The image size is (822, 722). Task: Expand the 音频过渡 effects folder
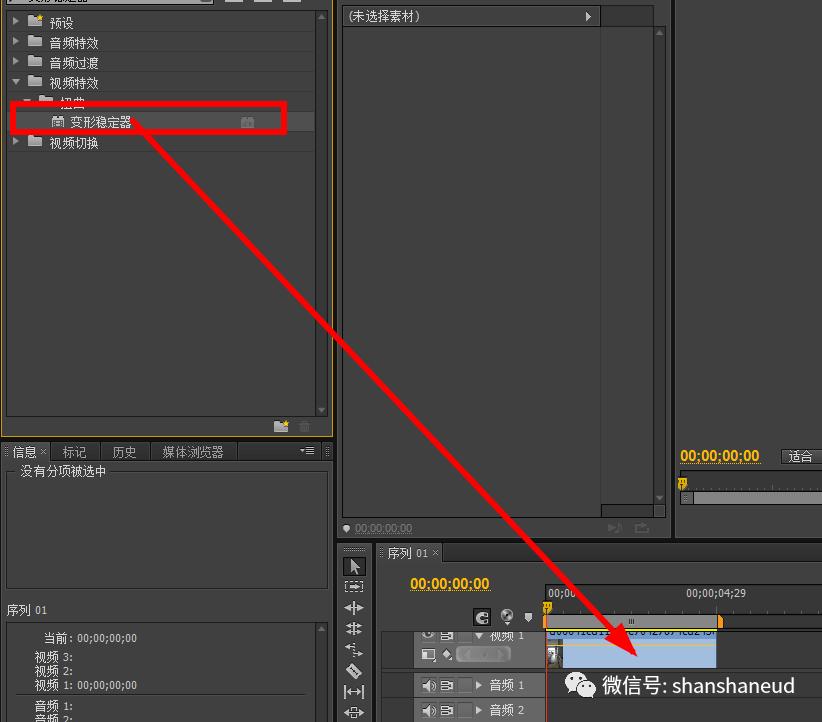[15, 63]
